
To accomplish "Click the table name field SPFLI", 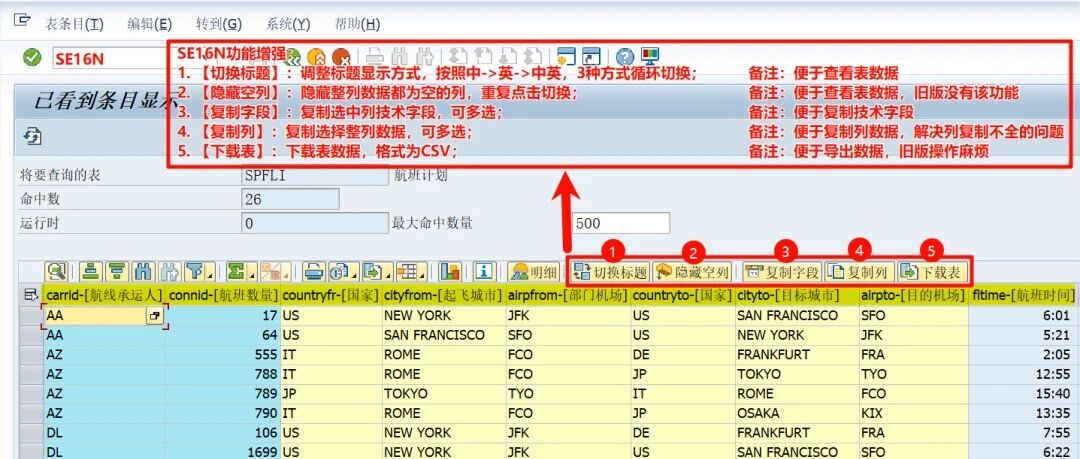I will point(315,175).
